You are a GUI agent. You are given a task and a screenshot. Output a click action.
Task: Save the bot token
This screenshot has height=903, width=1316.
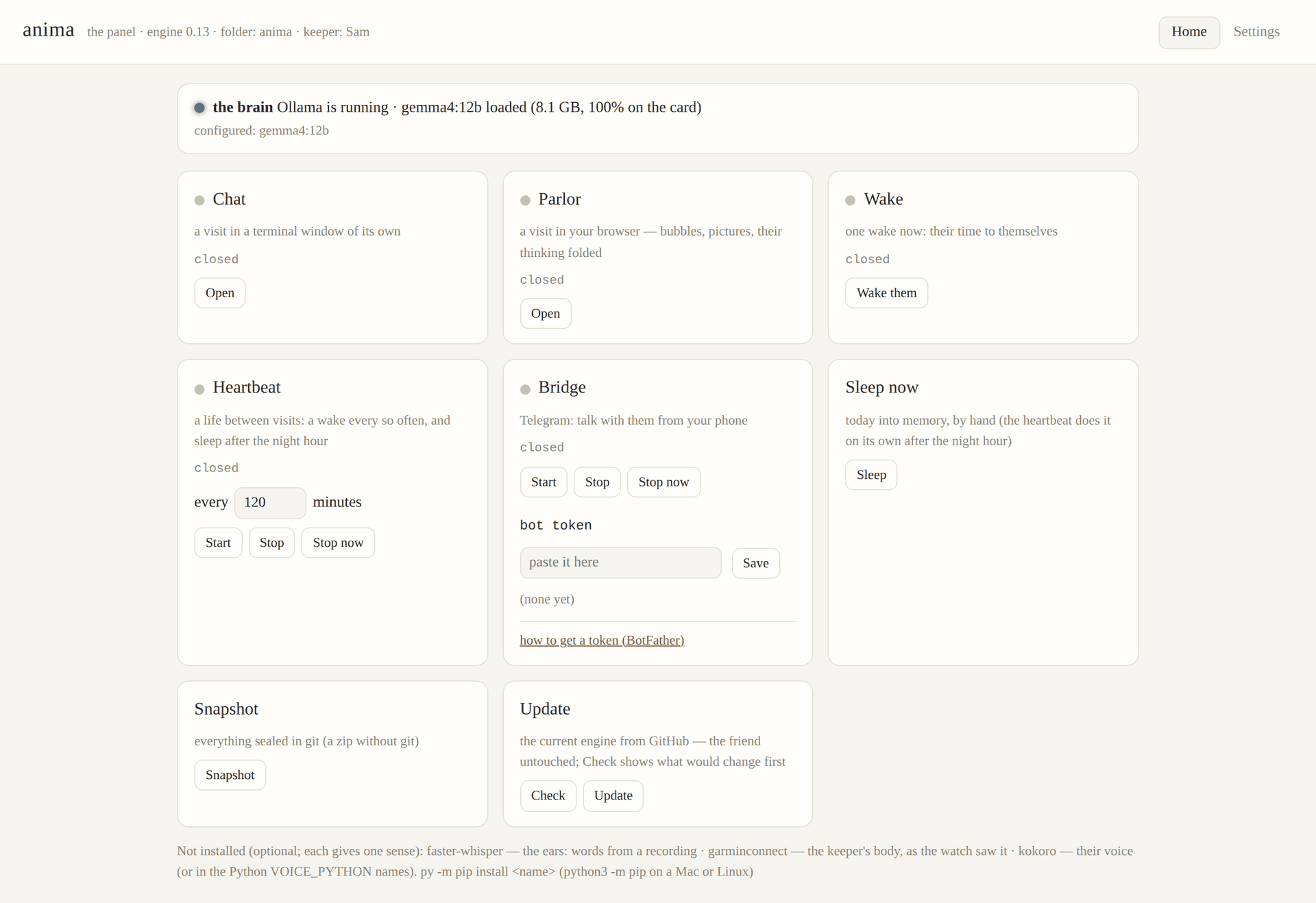tap(755, 563)
